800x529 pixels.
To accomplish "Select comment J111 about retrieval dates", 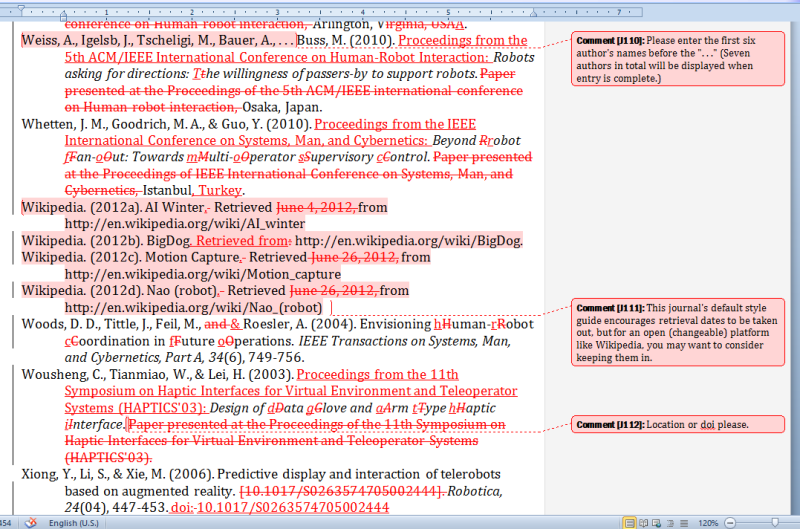I will [677, 332].
